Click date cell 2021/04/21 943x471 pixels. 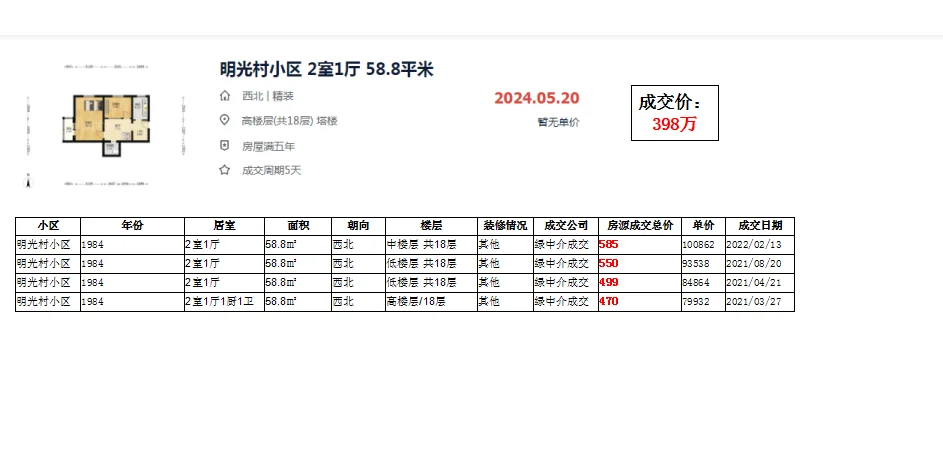pos(760,283)
